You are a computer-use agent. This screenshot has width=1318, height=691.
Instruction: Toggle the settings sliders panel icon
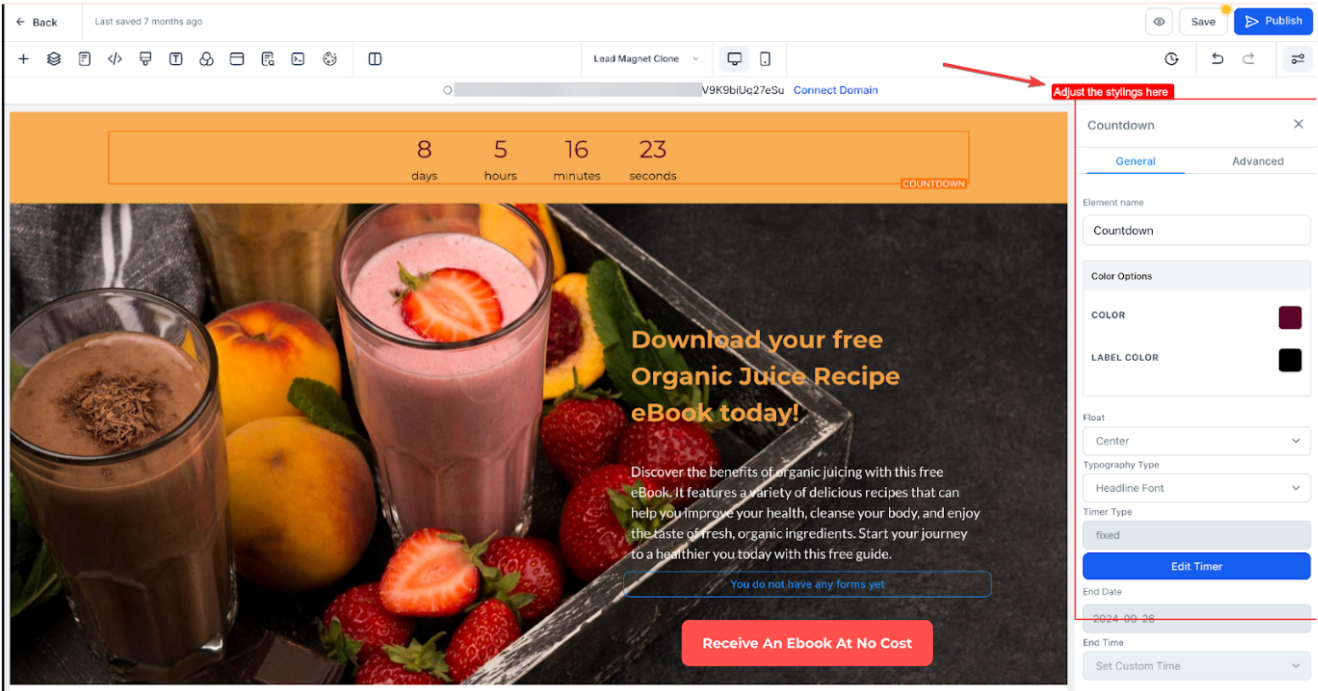click(x=1298, y=59)
